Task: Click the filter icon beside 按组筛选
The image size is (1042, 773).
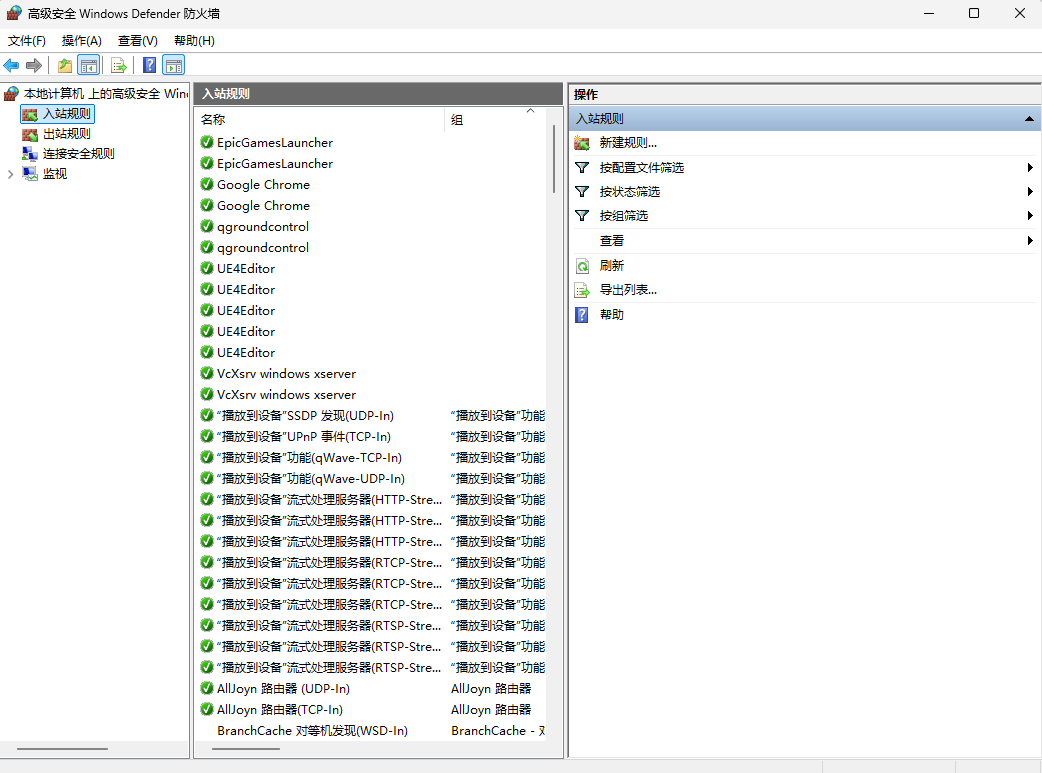Action: pos(582,215)
